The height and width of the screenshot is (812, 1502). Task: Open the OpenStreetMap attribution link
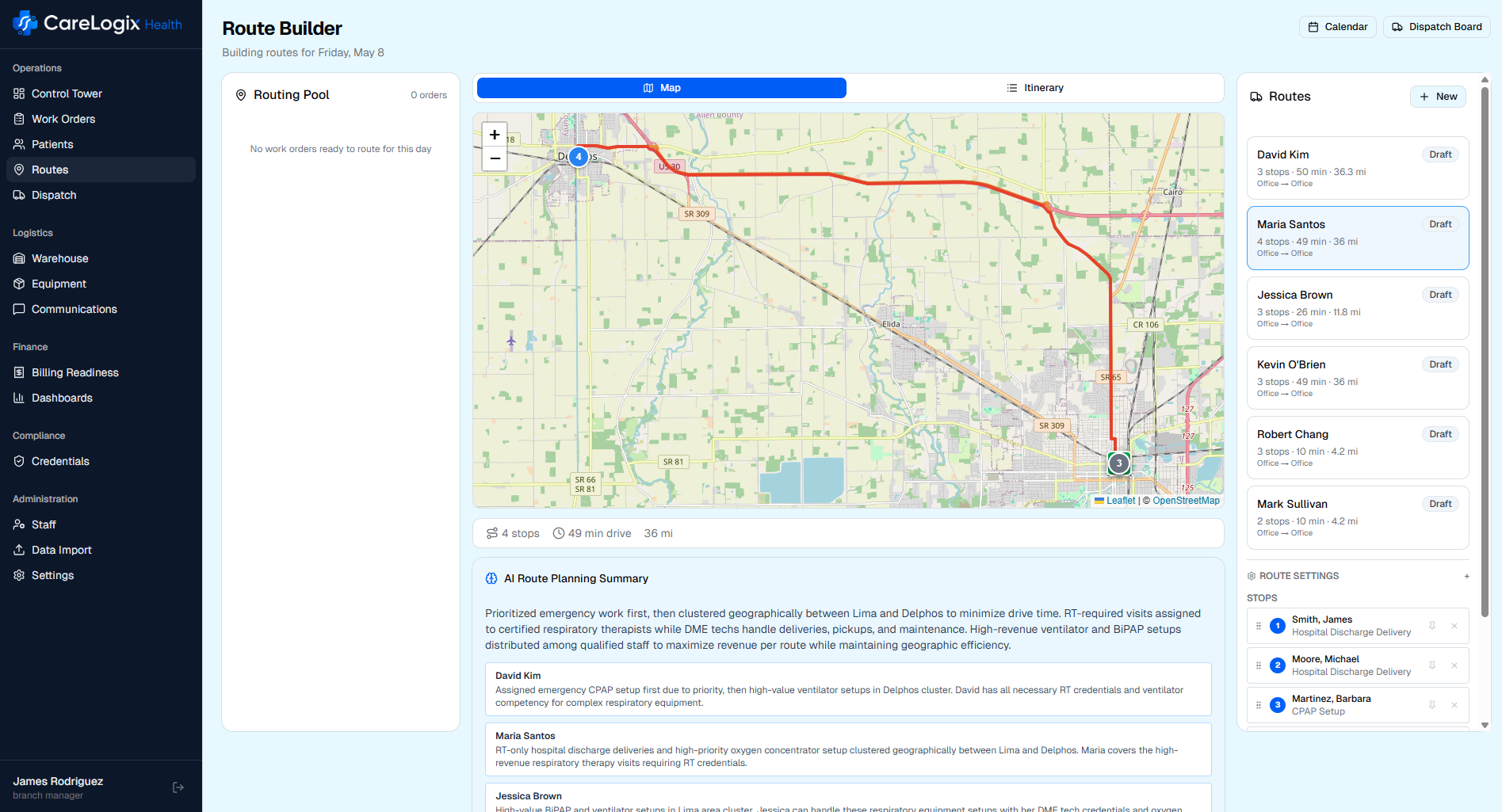click(1186, 501)
